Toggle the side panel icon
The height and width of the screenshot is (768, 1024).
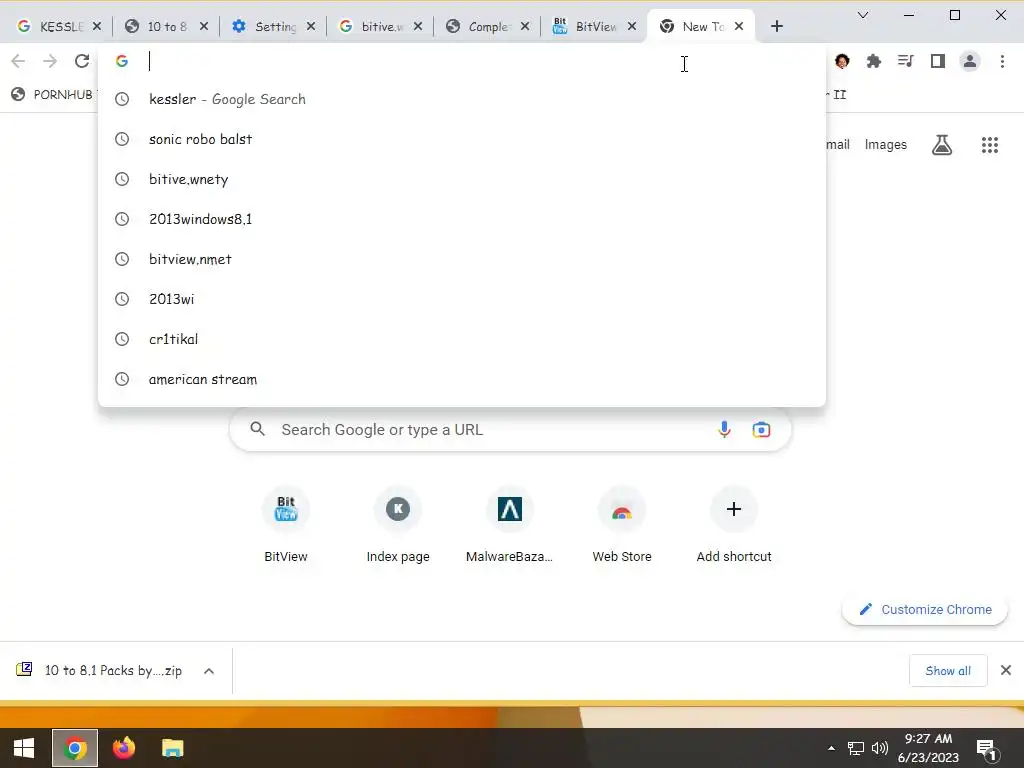[x=938, y=61]
